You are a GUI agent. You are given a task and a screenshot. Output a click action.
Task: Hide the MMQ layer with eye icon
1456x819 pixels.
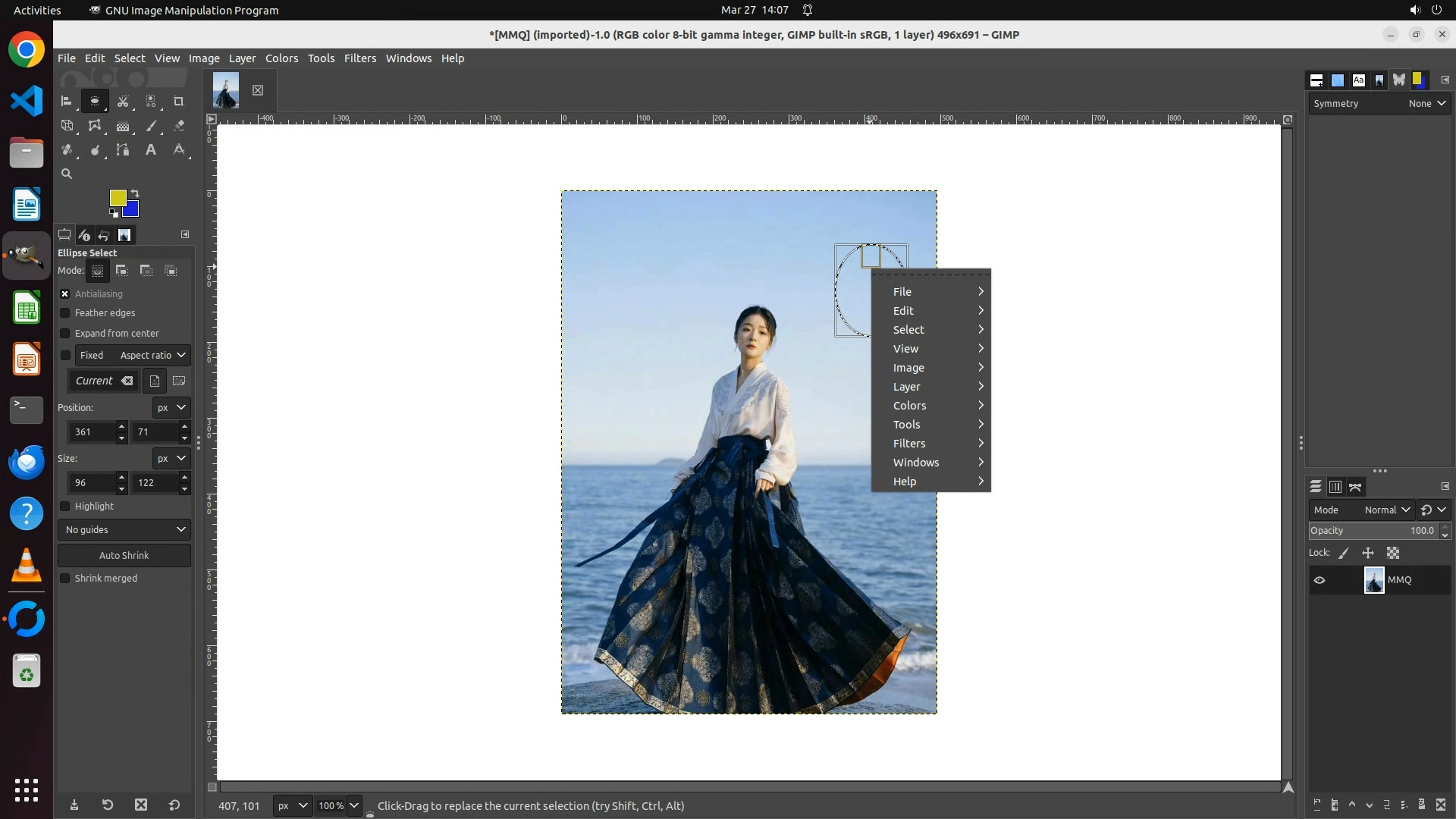[1319, 580]
